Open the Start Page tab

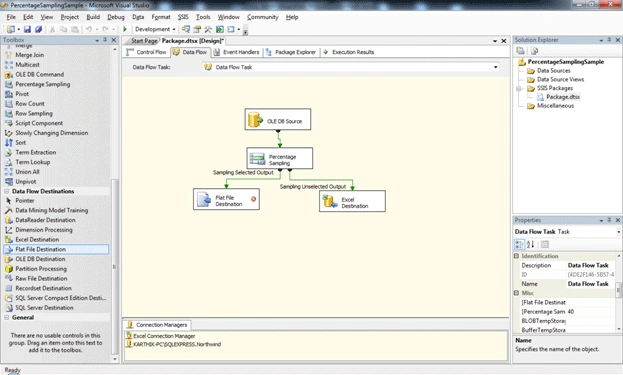click(x=143, y=41)
